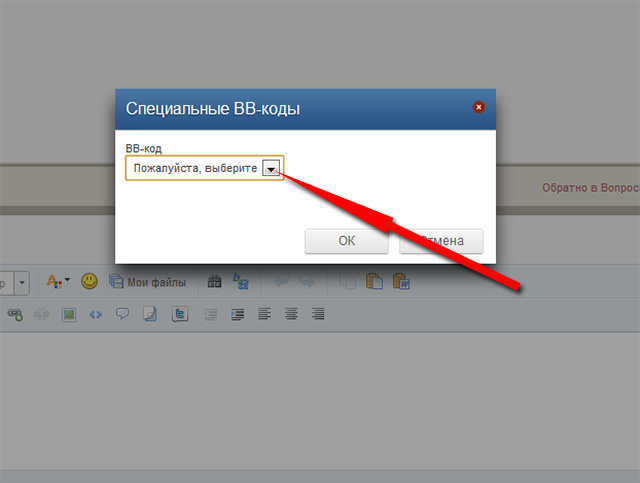Image resolution: width=640 pixels, height=483 pixels.
Task: Expand the BB-код dropdown arrow
Action: click(x=271, y=168)
